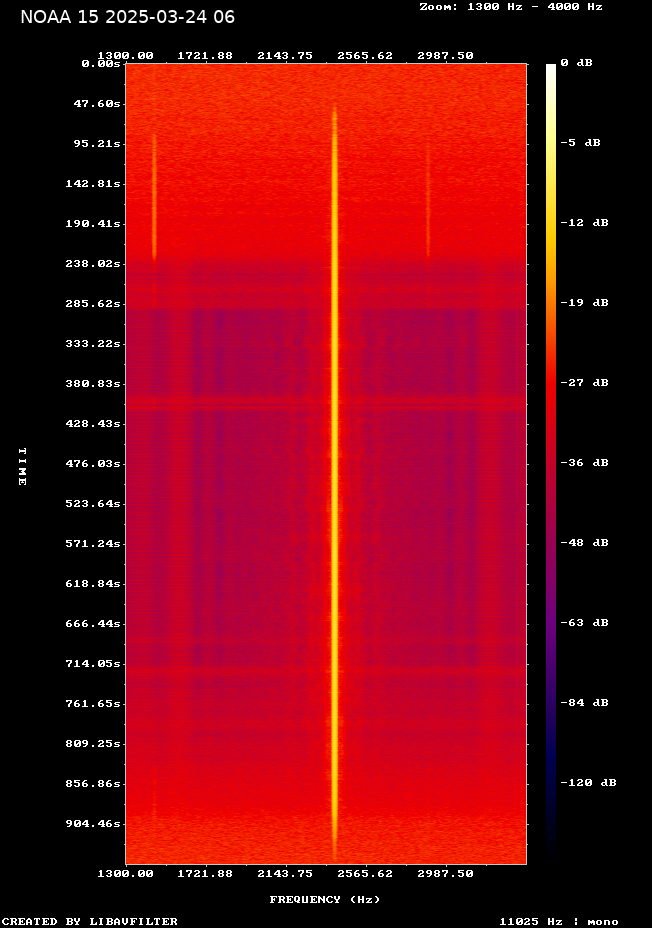Click colorbar label '-48 dB'

[x=585, y=543]
